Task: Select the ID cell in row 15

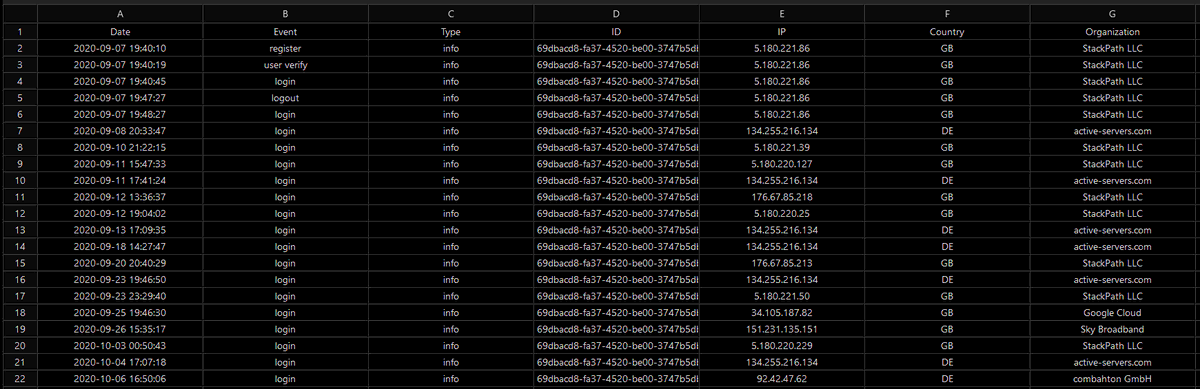Action: pos(615,263)
